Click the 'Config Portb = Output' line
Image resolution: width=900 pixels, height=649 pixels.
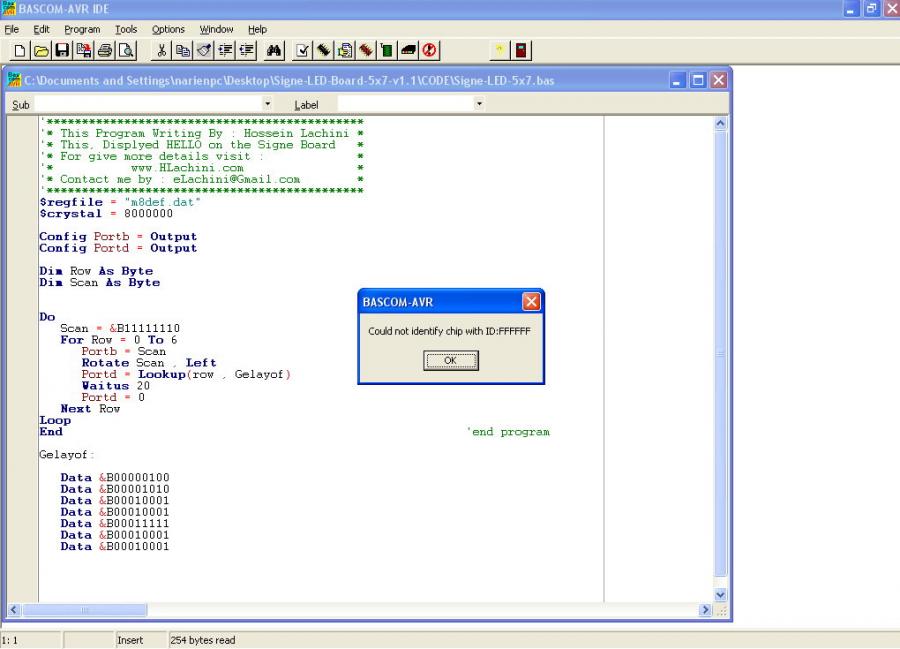coord(118,236)
